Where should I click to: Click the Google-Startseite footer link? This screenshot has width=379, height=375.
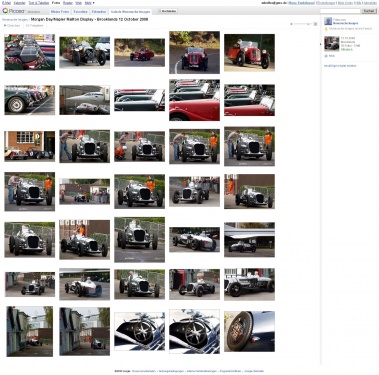(254, 371)
